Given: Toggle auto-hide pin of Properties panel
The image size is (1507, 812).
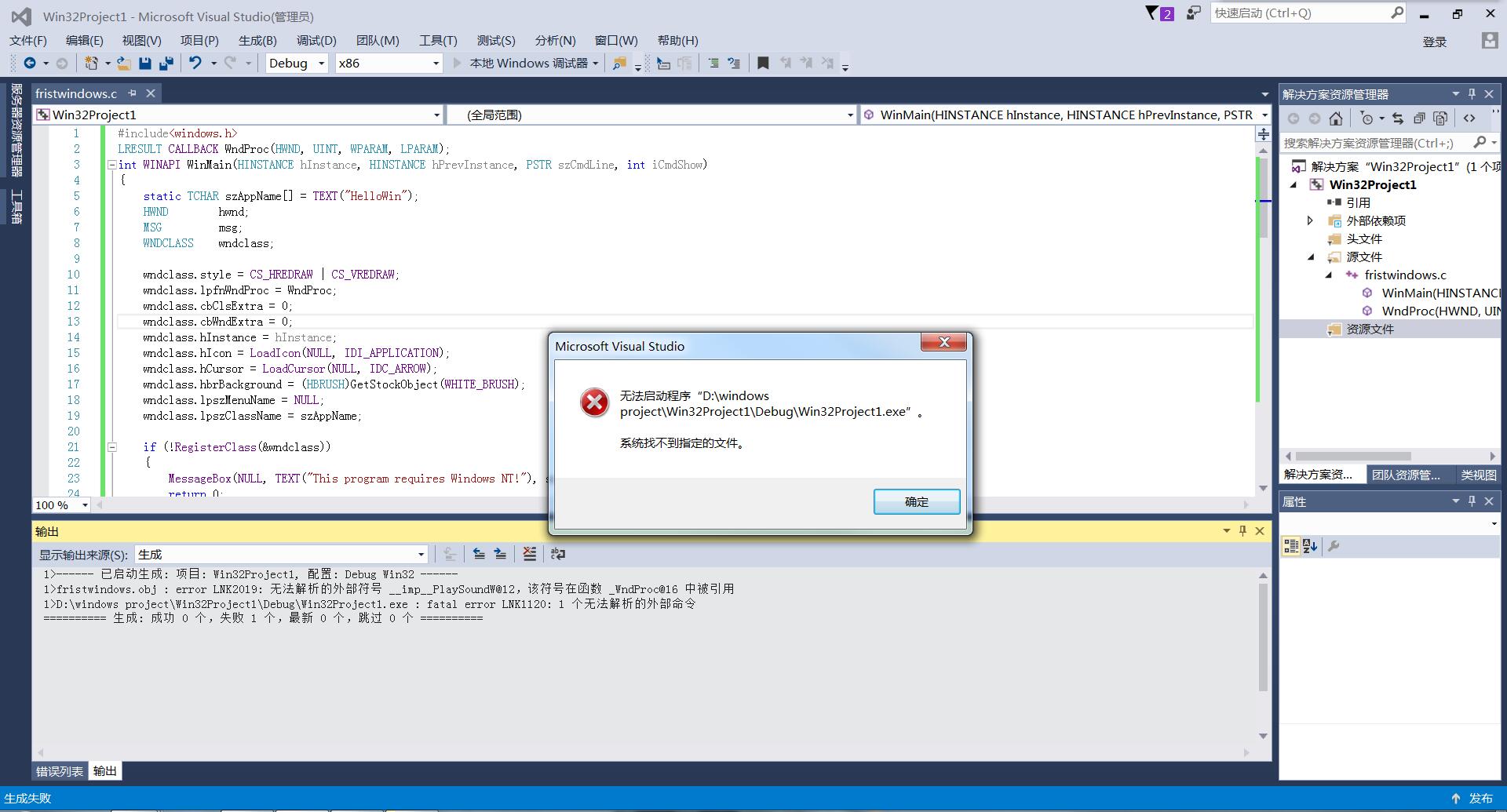Looking at the screenshot, I should [x=1472, y=501].
